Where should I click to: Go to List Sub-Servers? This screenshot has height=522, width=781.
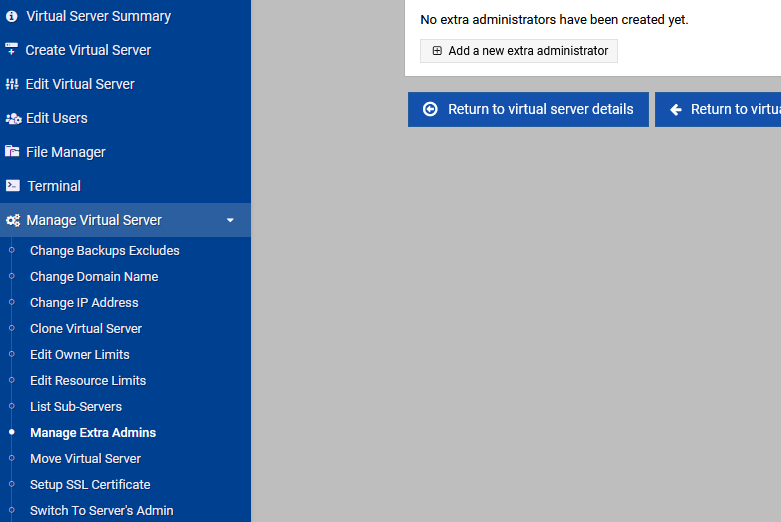point(76,406)
